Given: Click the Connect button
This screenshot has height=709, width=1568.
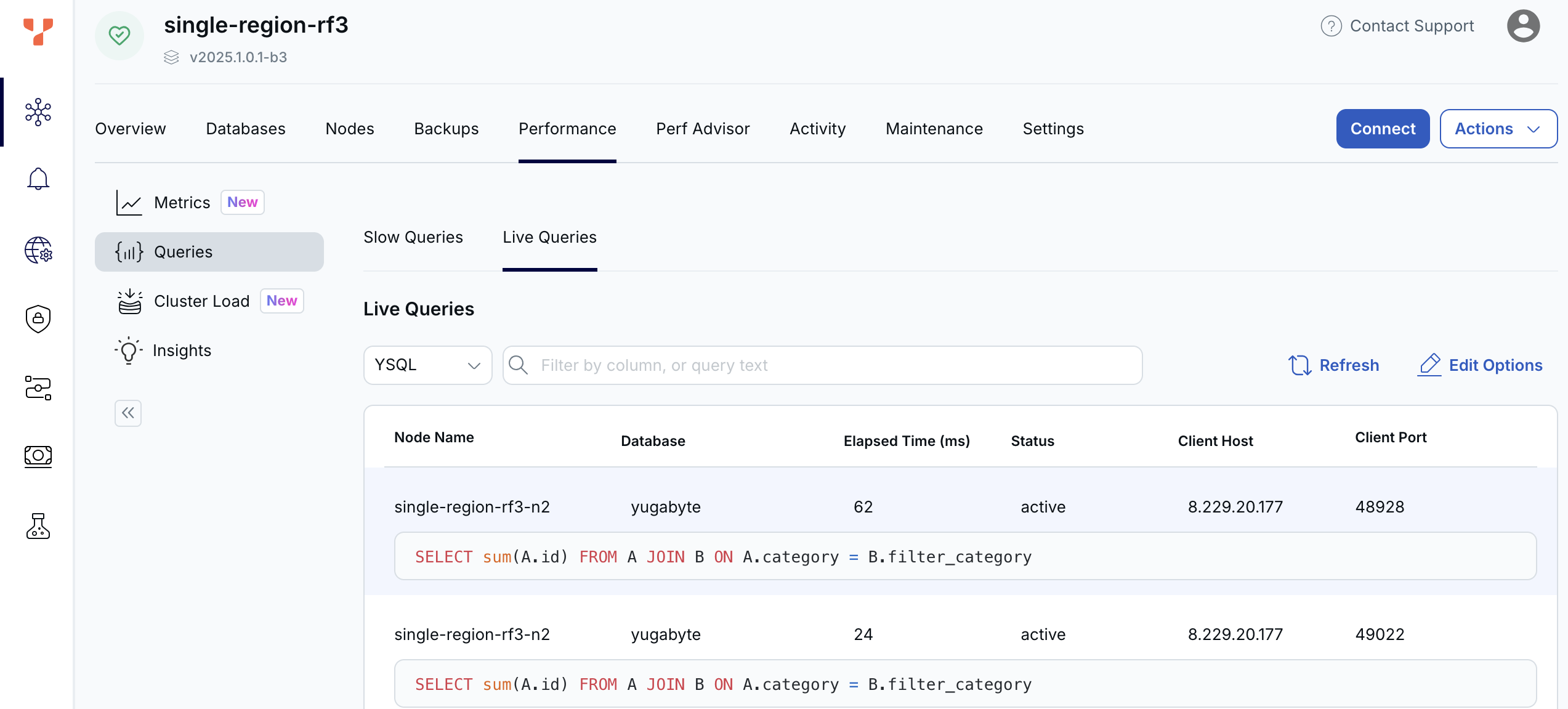Looking at the screenshot, I should point(1383,128).
